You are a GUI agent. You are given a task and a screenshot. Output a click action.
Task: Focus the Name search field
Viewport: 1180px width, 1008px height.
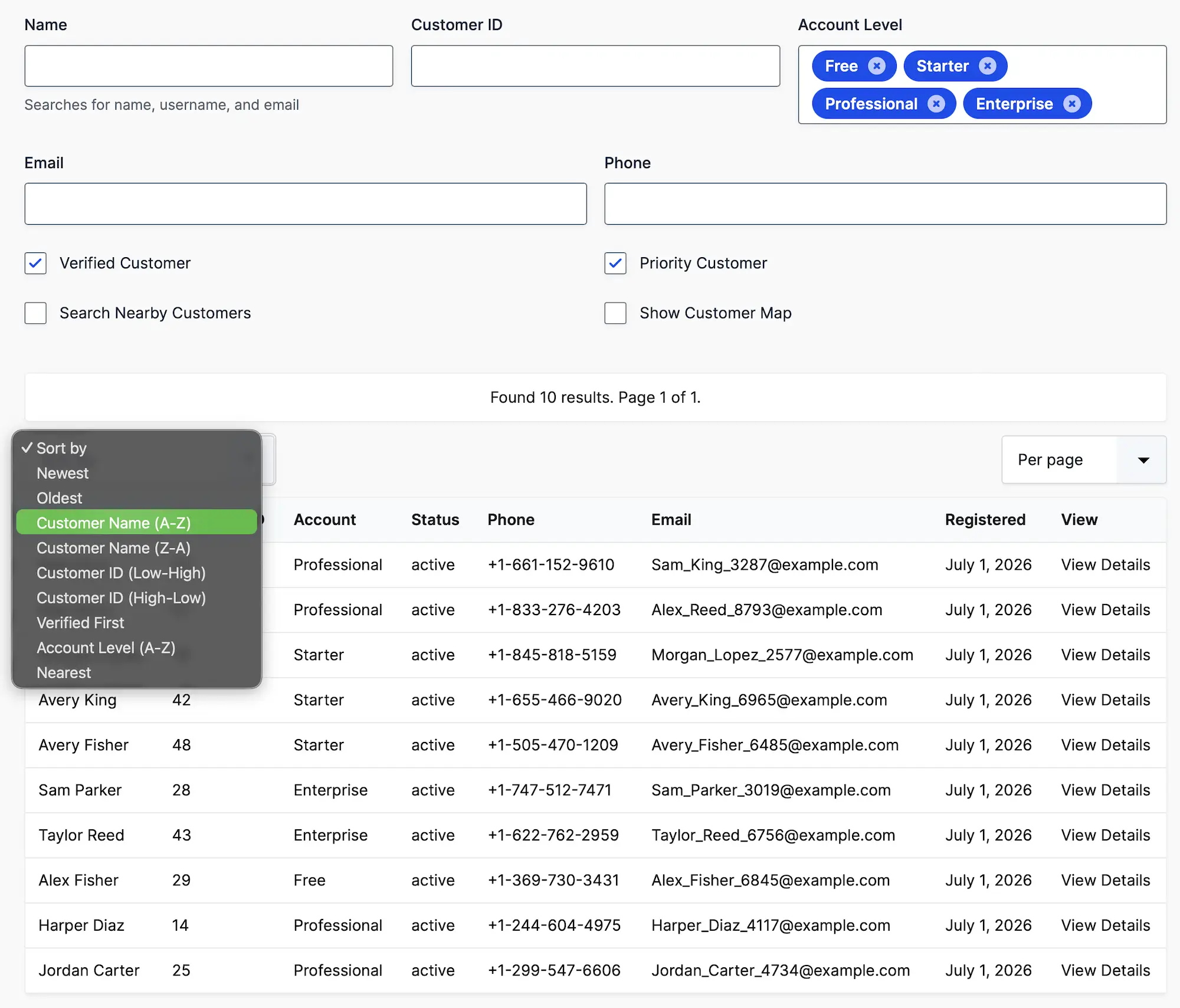(209, 66)
